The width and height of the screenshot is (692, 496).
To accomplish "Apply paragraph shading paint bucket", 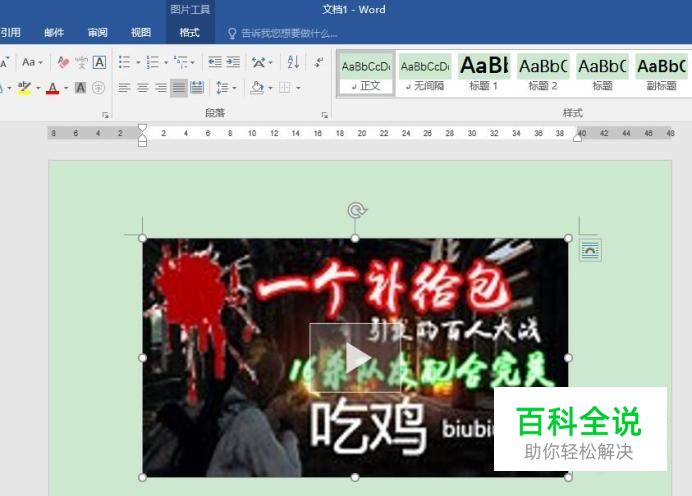I will [x=257, y=88].
